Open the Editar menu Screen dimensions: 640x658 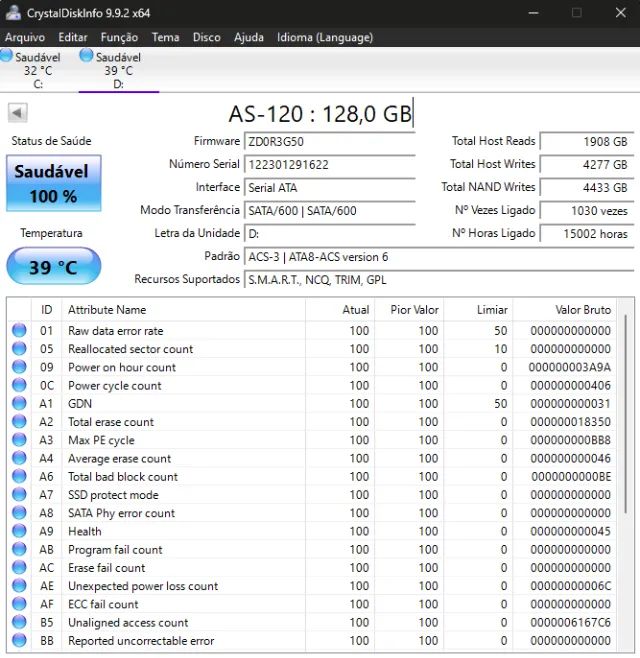[73, 37]
